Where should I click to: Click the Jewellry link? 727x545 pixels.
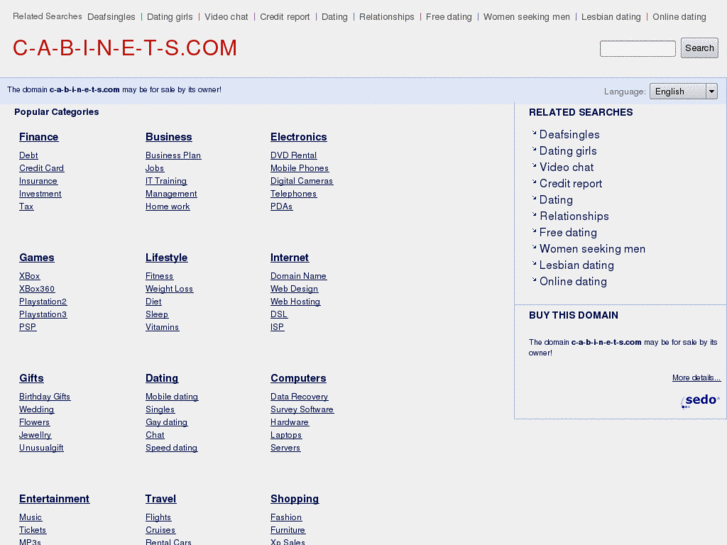[x=35, y=435]
